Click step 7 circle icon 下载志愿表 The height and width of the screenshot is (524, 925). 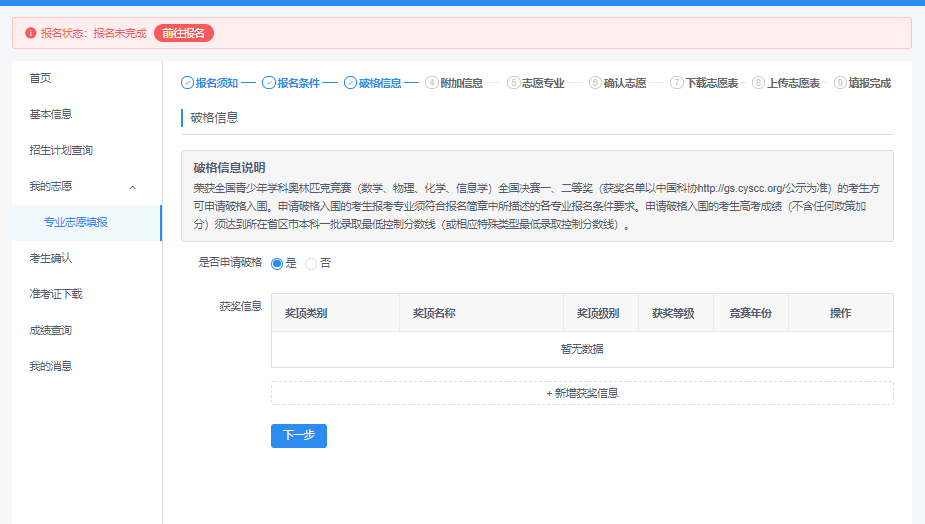point(677,83)
